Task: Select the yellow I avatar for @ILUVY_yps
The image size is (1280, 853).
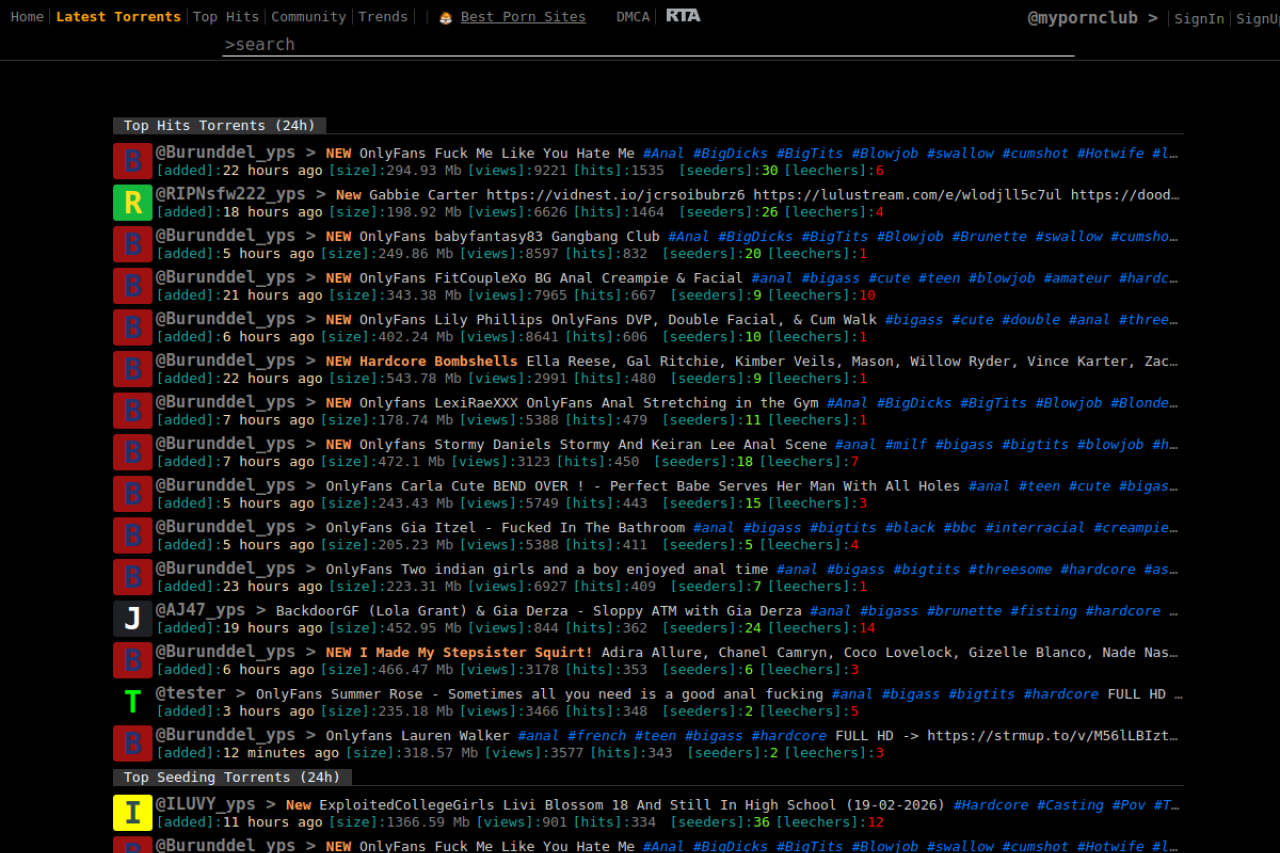Action: point(132,812)
